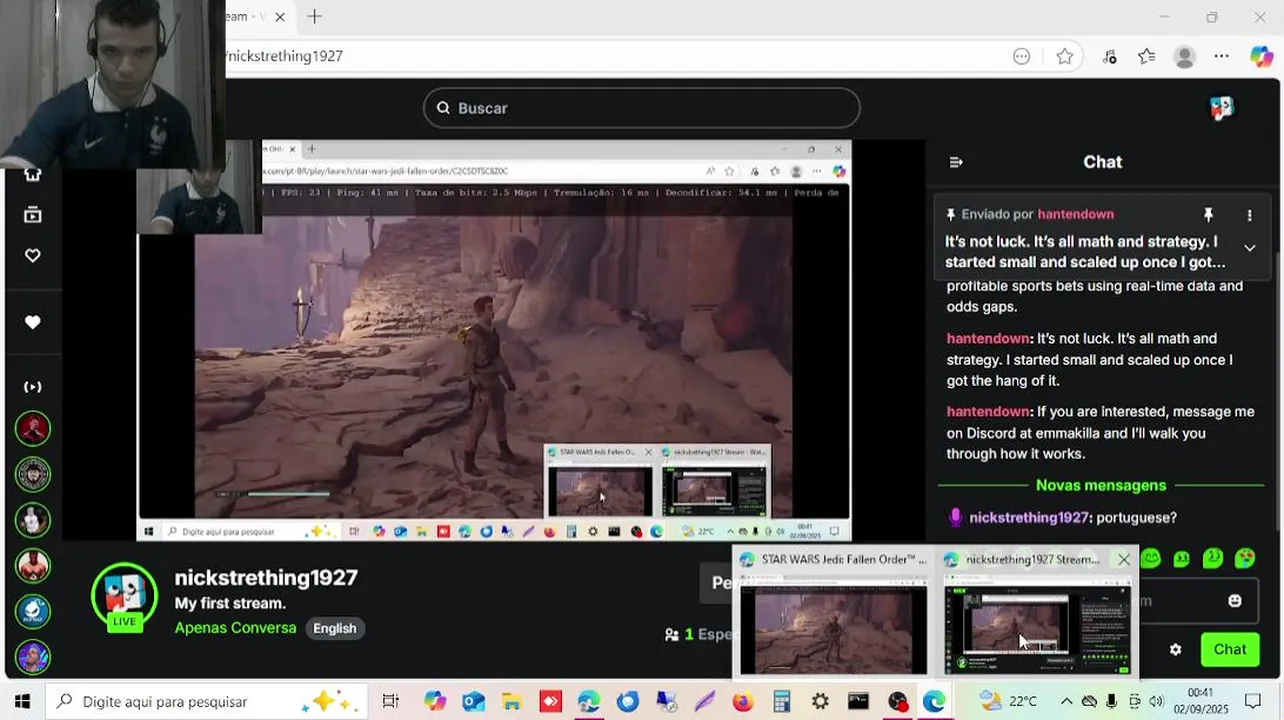
Task: Insert the first green quick emote
Action: 1150,558
